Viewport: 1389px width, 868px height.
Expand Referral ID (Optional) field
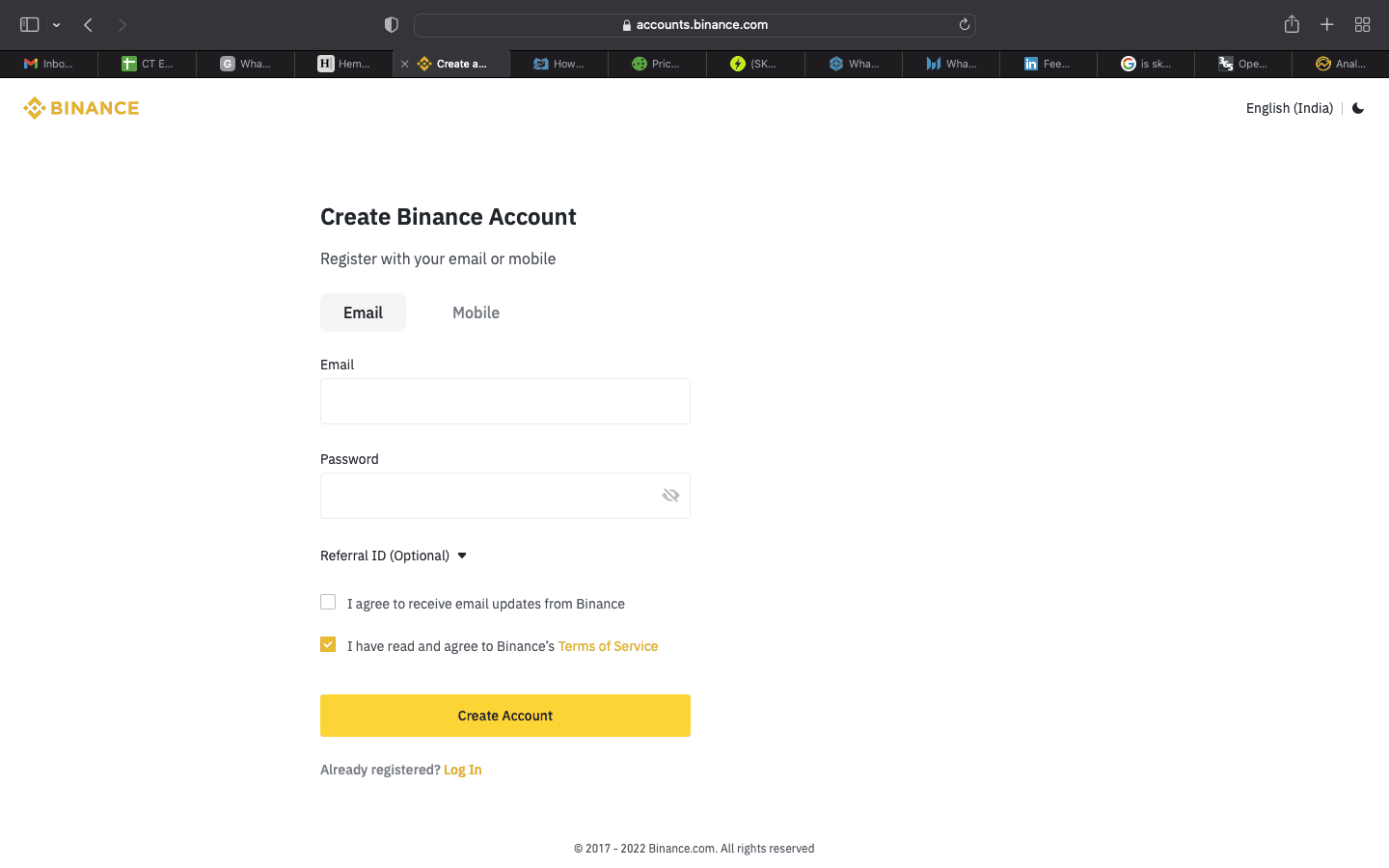coord(394,556)
